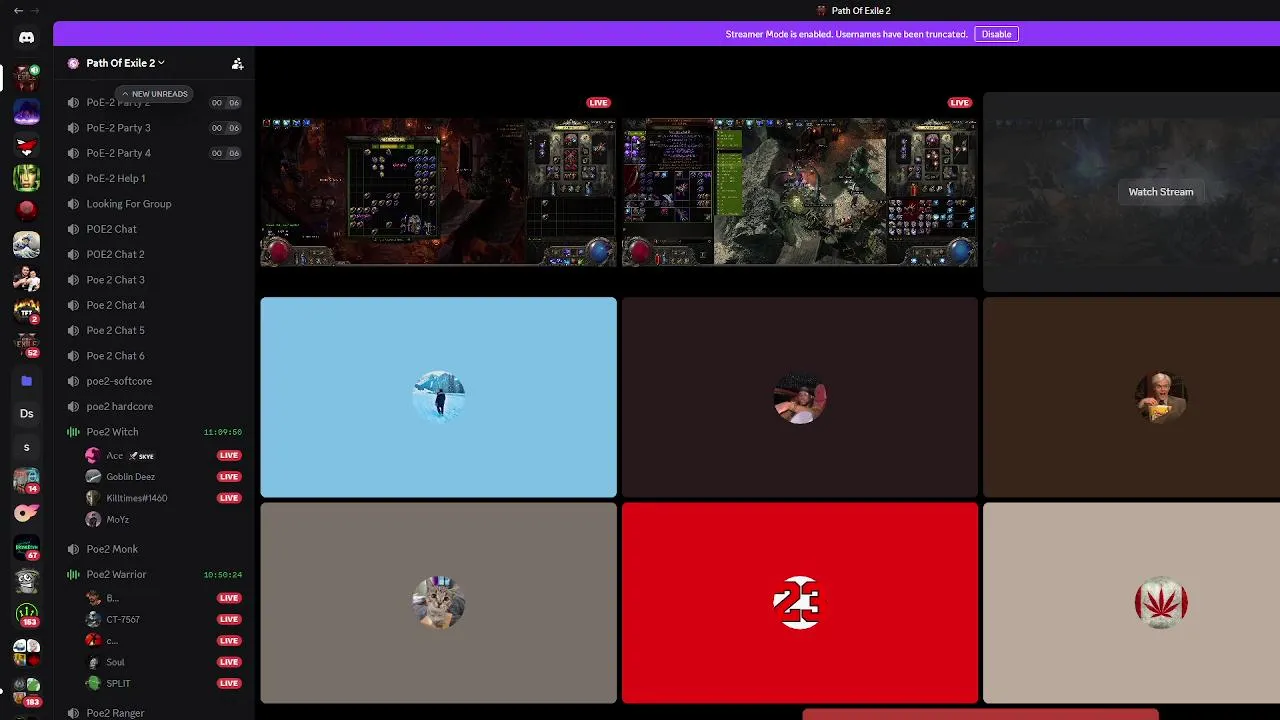Click LIVE badge next to Goblin Deez
Viewport: 1280px width, 720px height.
click(x=229, y=477)
